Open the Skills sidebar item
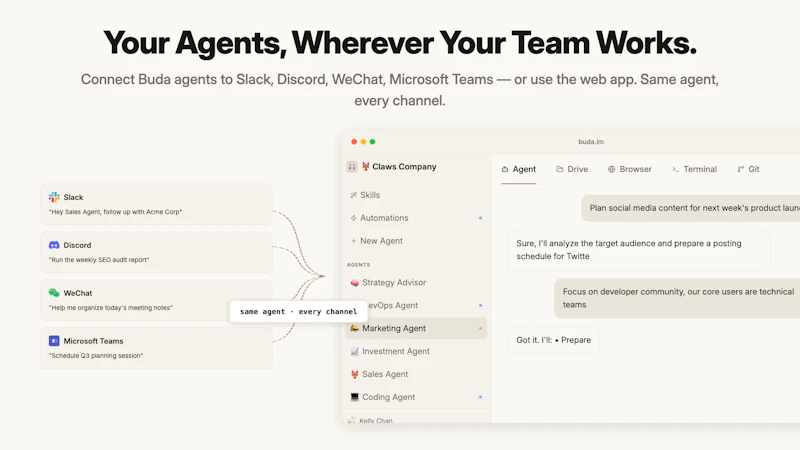 click(x=416, y=195)
